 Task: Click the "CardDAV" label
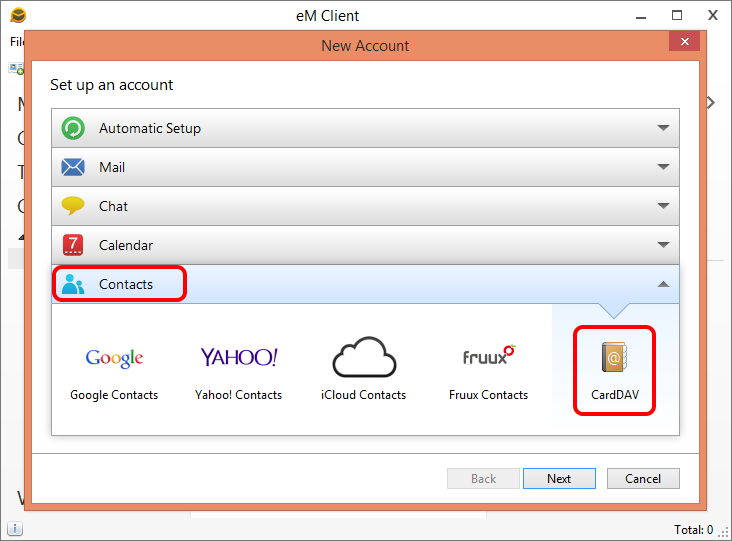point(615,395)
